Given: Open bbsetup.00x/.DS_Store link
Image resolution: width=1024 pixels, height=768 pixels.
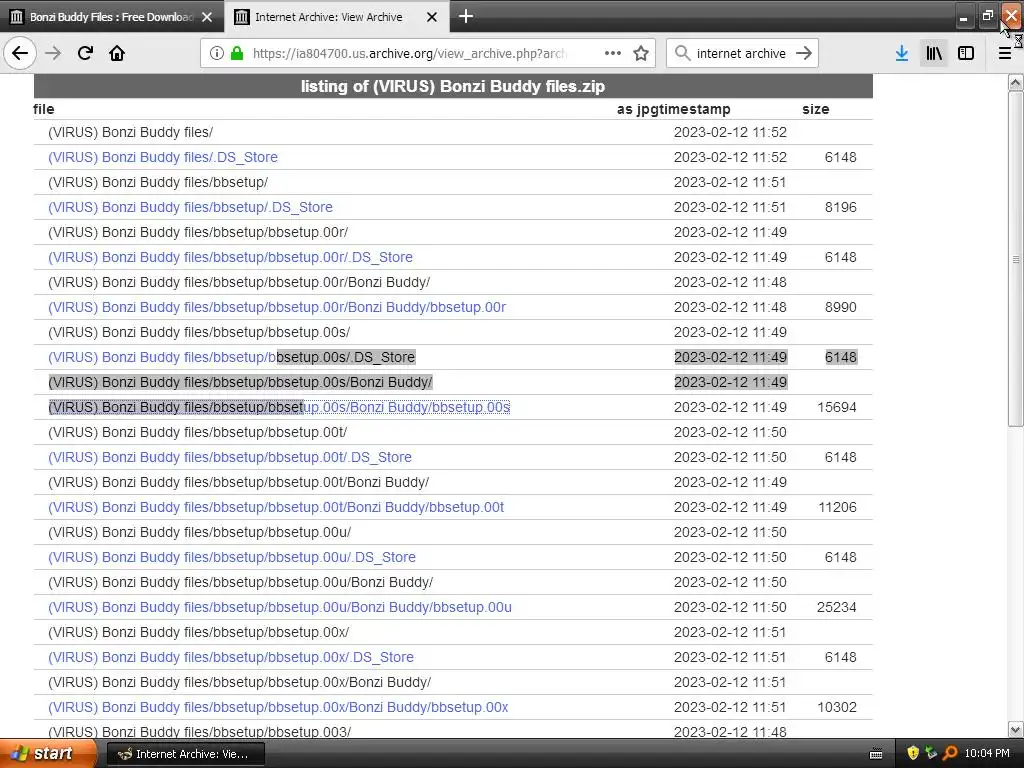Looking at the screenshot, I should 231,657.
